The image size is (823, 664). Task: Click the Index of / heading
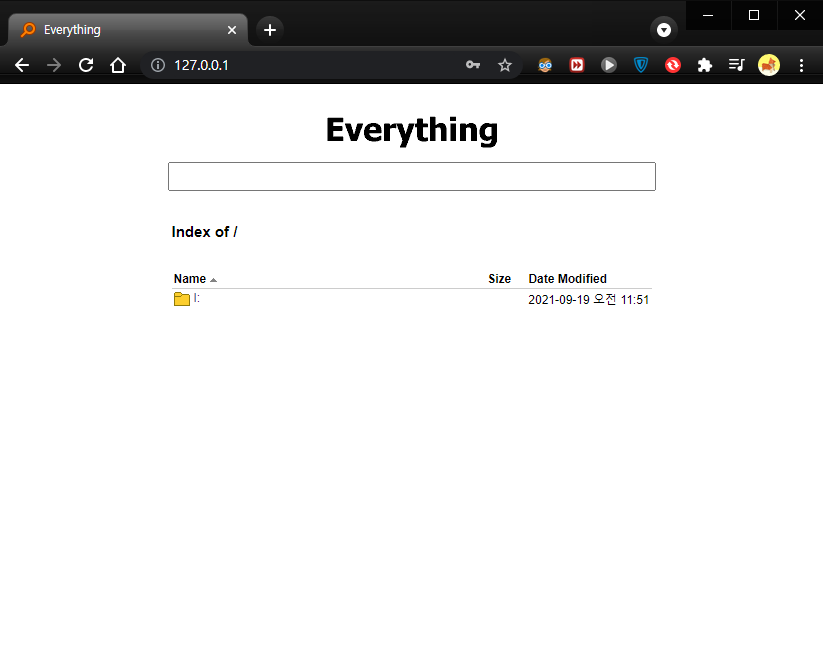tap(204, 232)
